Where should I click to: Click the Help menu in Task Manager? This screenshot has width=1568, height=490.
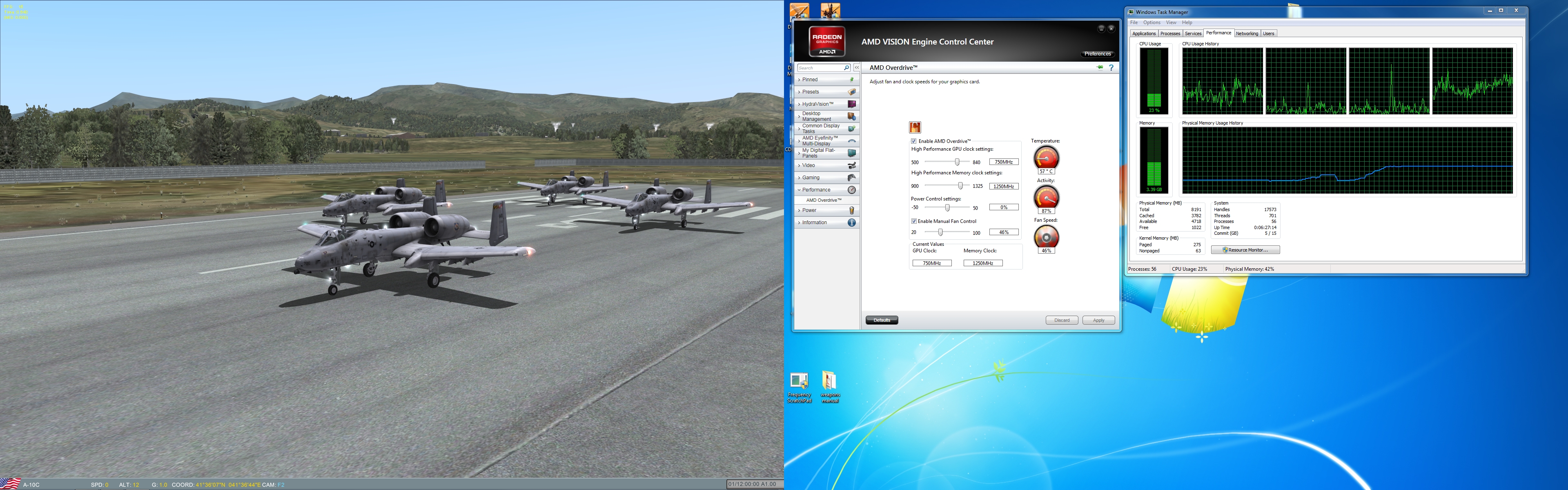pyautogui.click(x=1187, y=22)
